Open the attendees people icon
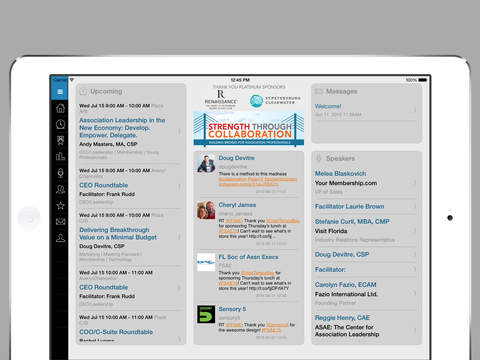The width and height of the screenshot is (480, 360). (60, 189)
